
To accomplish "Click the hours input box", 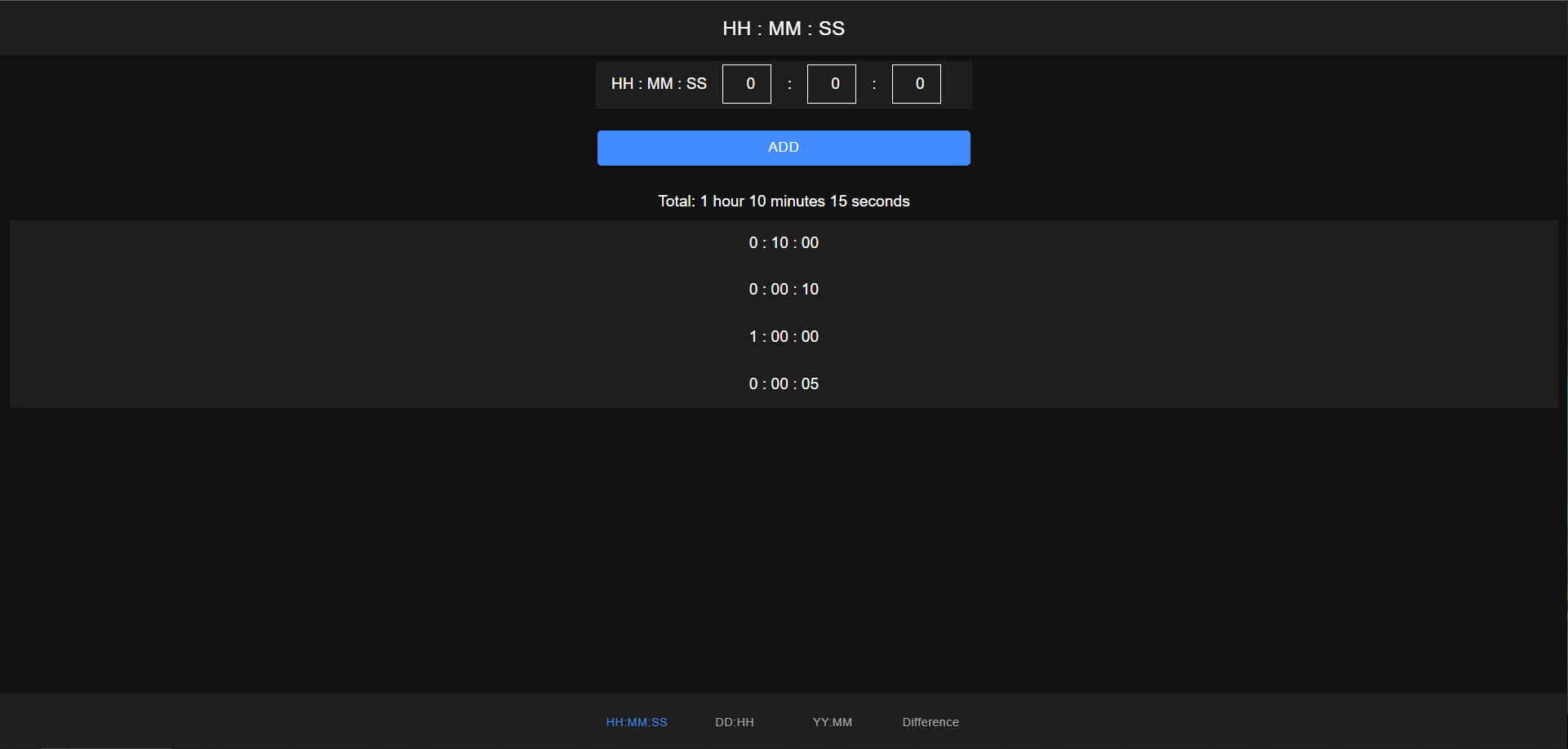I will (746, 84).
